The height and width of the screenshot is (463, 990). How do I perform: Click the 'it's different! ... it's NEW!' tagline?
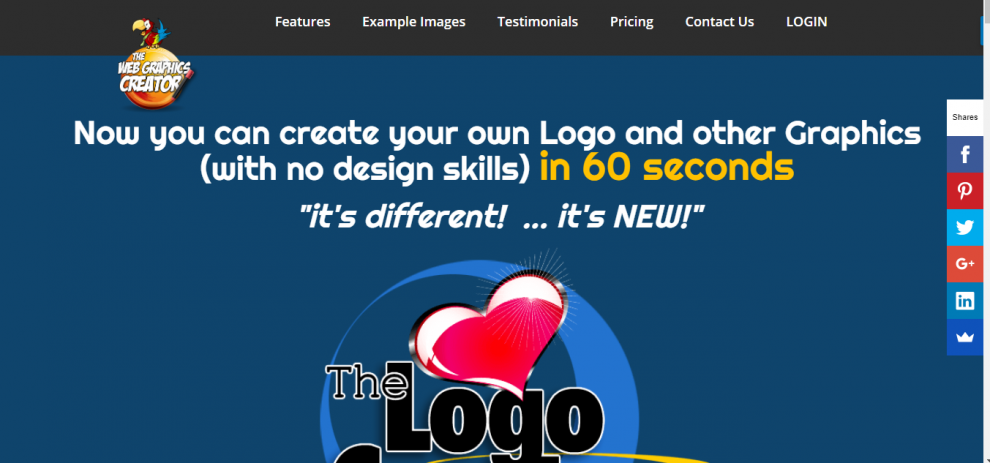[502, 218]
